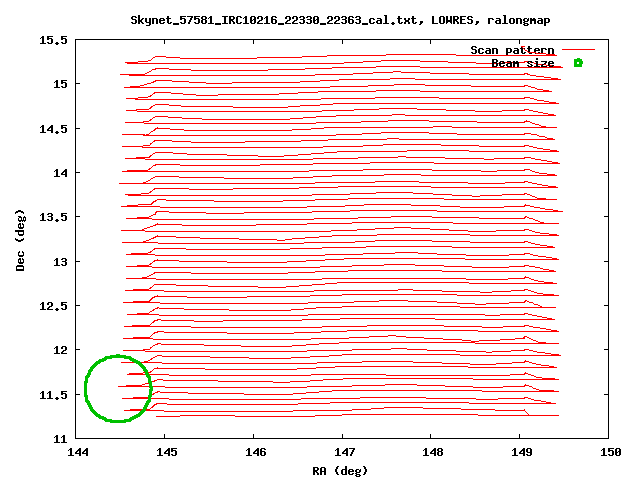
Task: Click the 14.5 tick label on Dec axis
Action: 53,129
